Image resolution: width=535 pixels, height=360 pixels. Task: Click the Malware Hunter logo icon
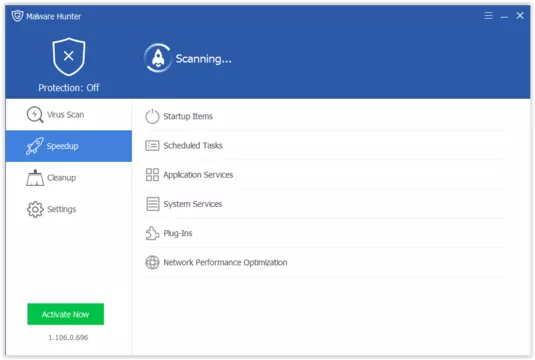tap(17, 16)
